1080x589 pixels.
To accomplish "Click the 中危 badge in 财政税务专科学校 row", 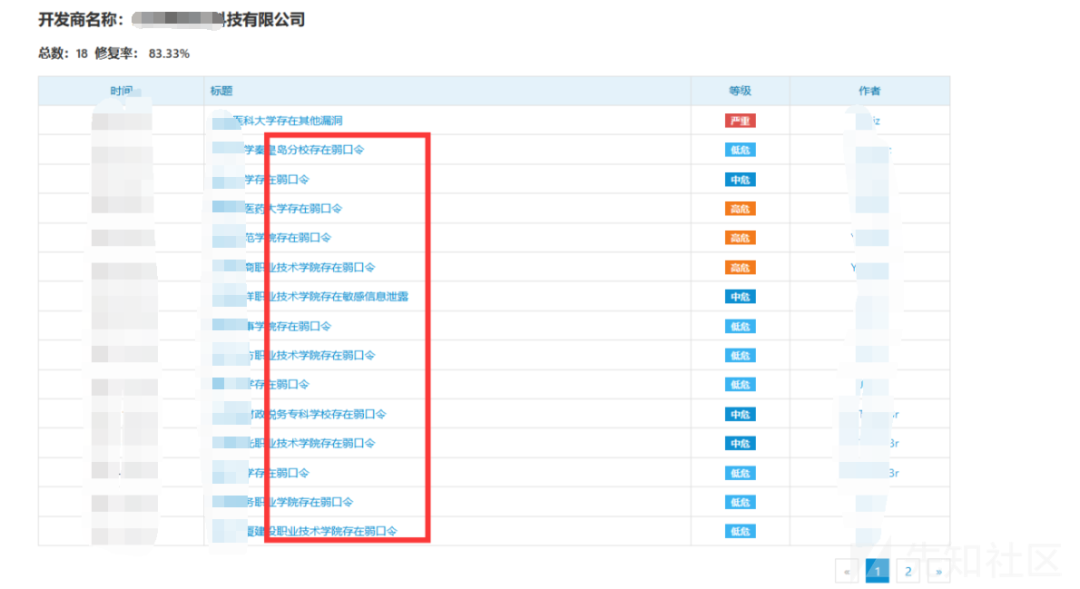I will point(740,414).
